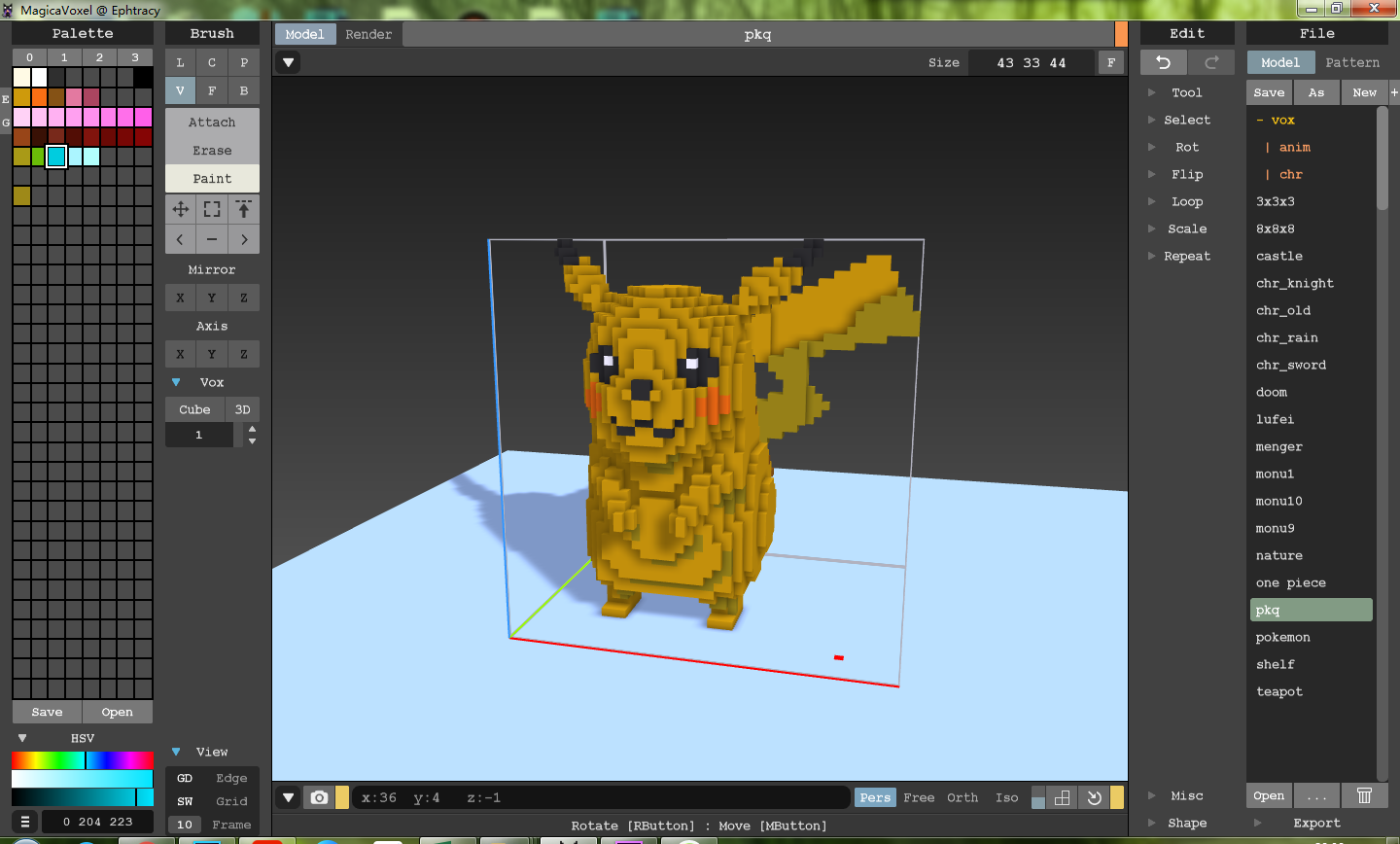Expand the Misc section
The height and width of the screenshot is (844, 1400).
coord(1187,795)
